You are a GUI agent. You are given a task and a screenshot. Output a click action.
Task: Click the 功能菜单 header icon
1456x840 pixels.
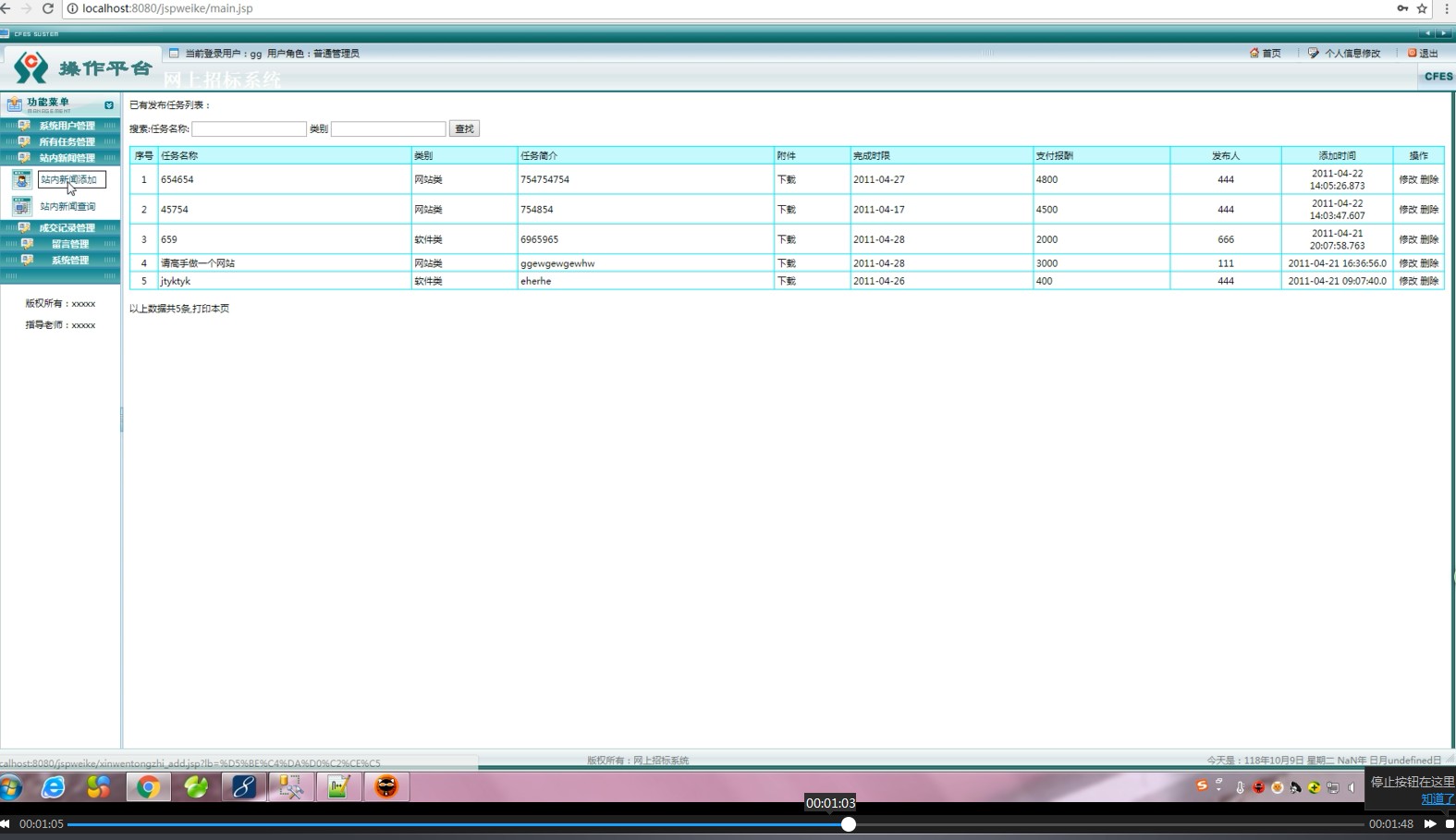click(14, 104)
